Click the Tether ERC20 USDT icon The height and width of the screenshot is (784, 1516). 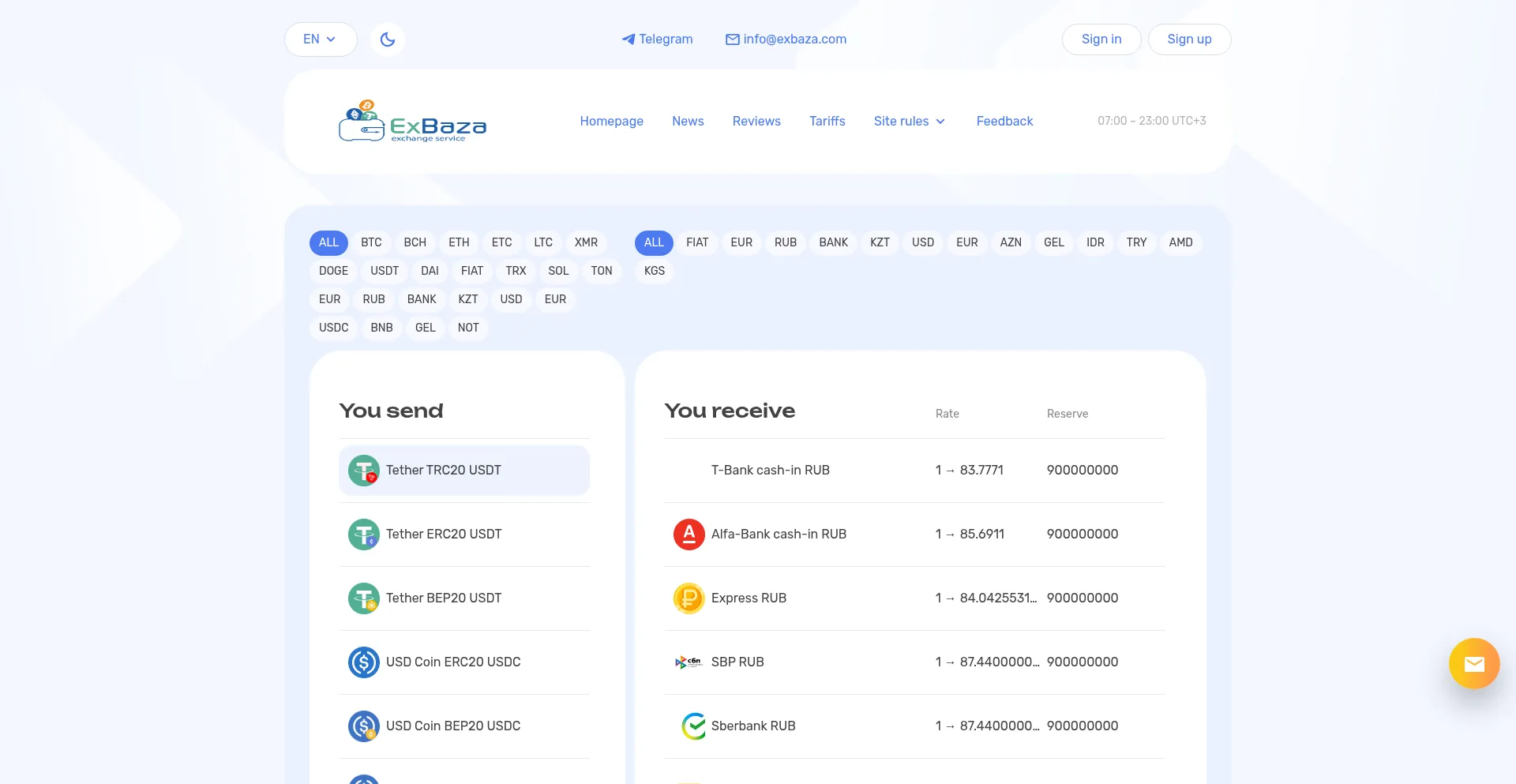pos(364,535)
